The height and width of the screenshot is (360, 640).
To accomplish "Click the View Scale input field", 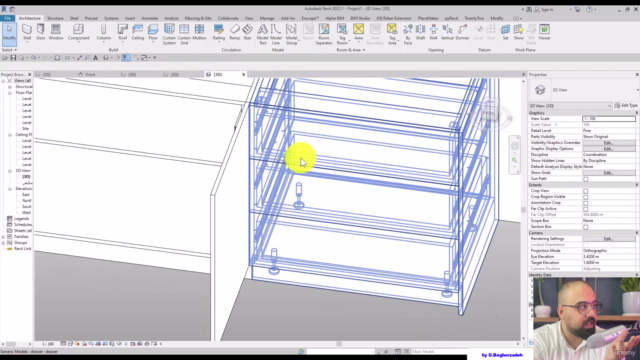I will point(609,119).
